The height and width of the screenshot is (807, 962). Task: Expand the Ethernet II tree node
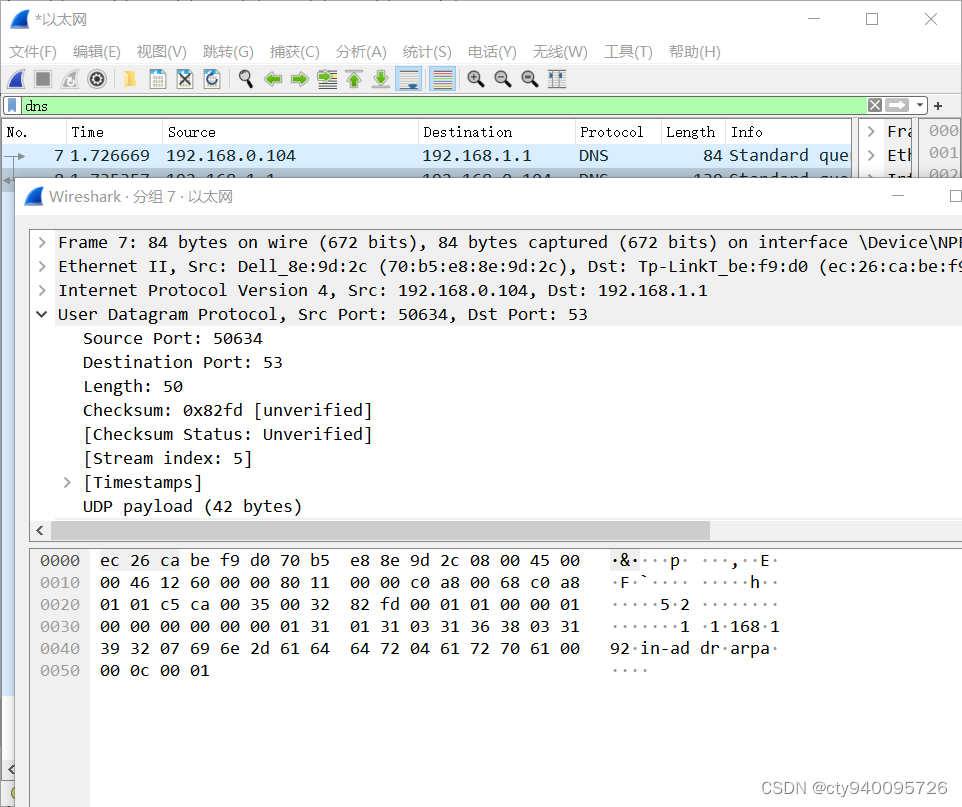pos(42,266)
